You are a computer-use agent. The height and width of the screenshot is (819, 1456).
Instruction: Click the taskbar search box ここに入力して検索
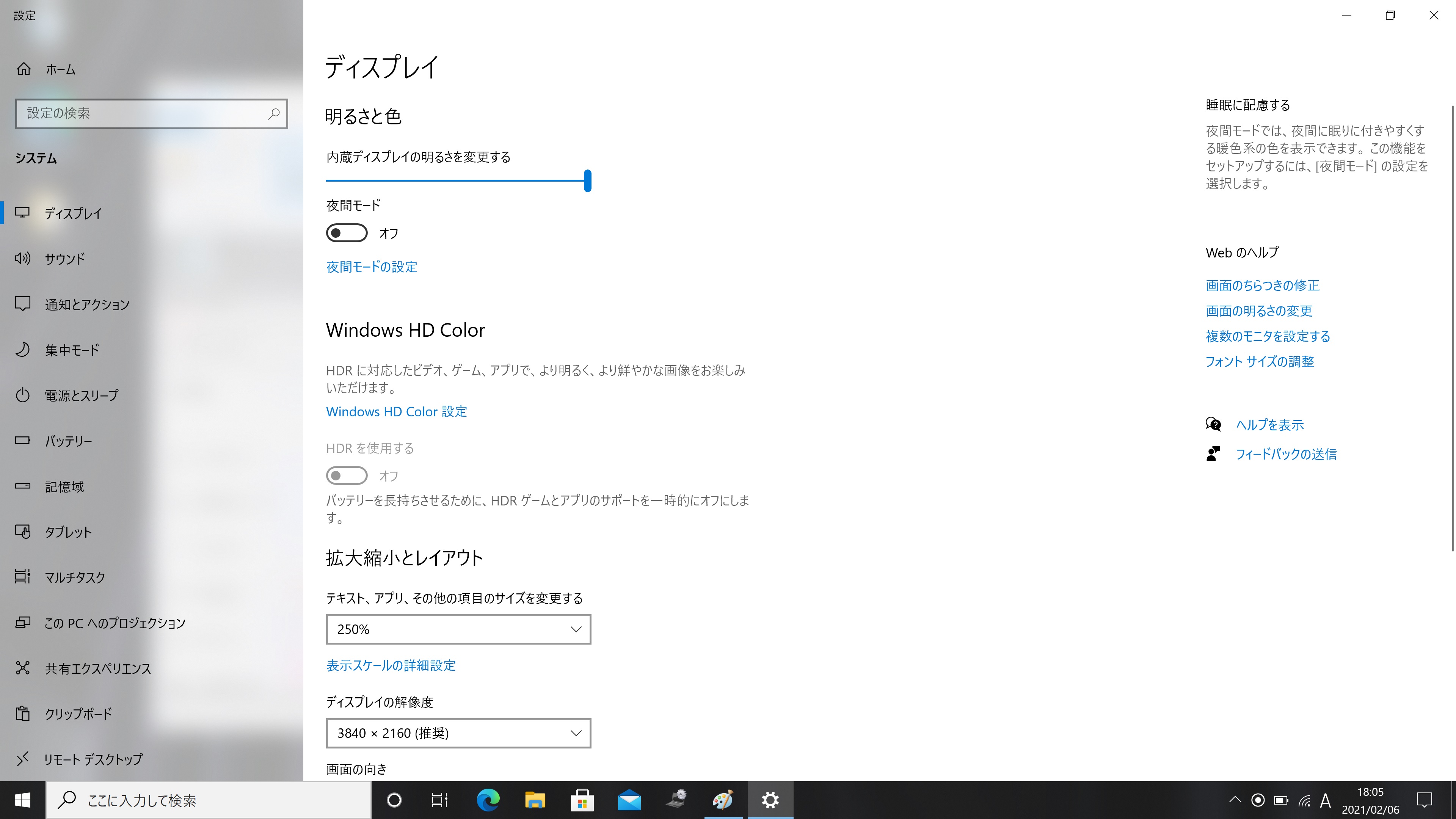tap(208, 800)
